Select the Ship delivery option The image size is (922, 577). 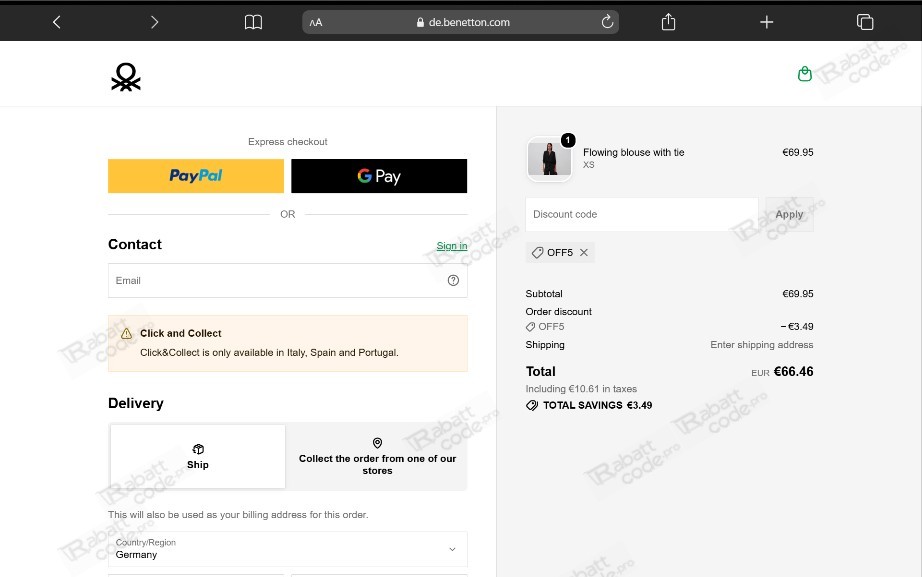[198, 456]
